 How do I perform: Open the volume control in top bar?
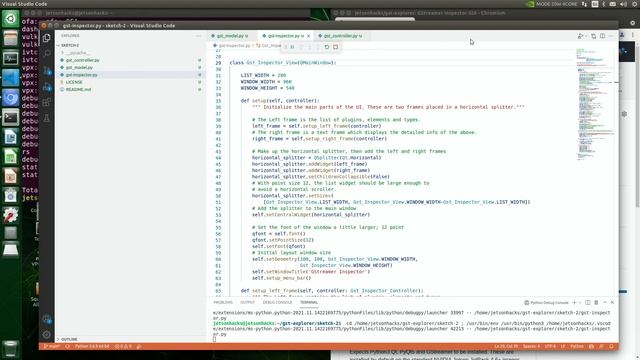[x=623, y=4]
